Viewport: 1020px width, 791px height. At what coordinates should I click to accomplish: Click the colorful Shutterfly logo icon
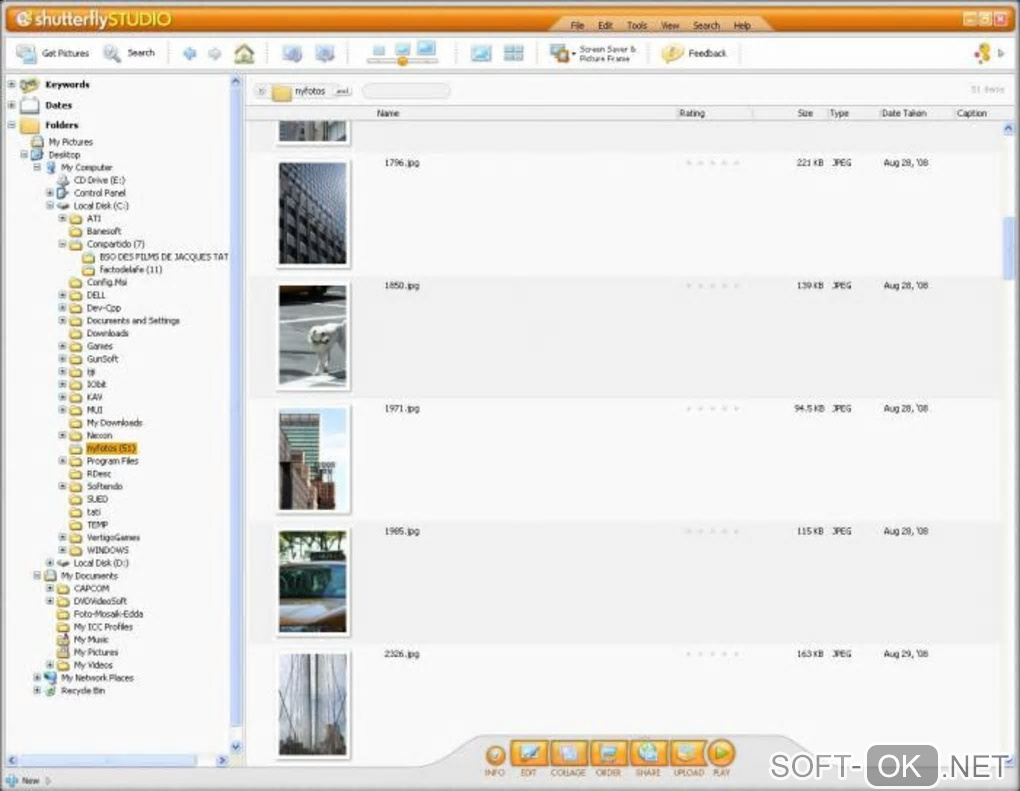(x=983, y=53)
